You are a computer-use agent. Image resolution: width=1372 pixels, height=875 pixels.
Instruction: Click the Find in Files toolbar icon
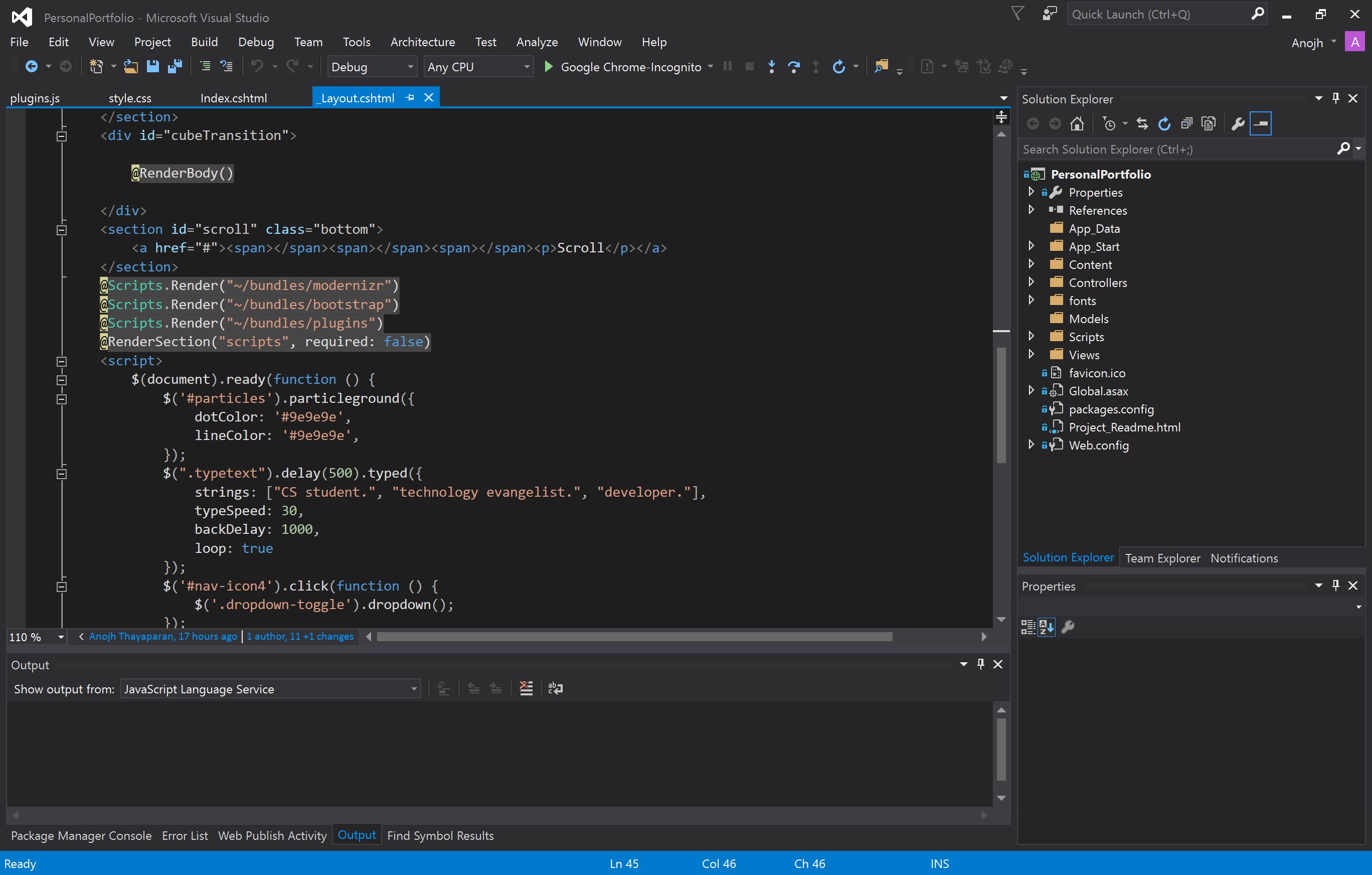882,67
